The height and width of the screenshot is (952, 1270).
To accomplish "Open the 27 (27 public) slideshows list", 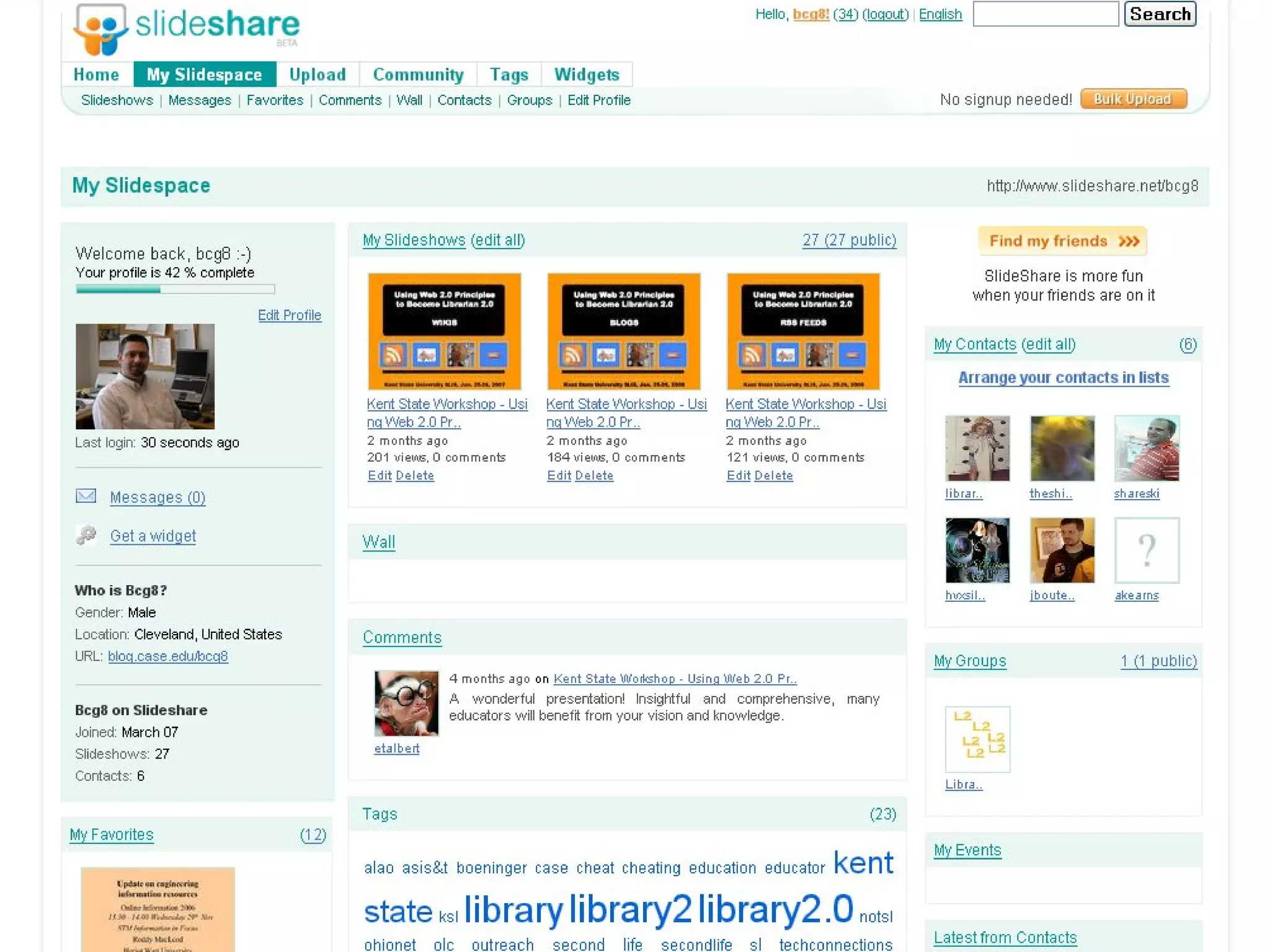I will (x=848, y=240).
